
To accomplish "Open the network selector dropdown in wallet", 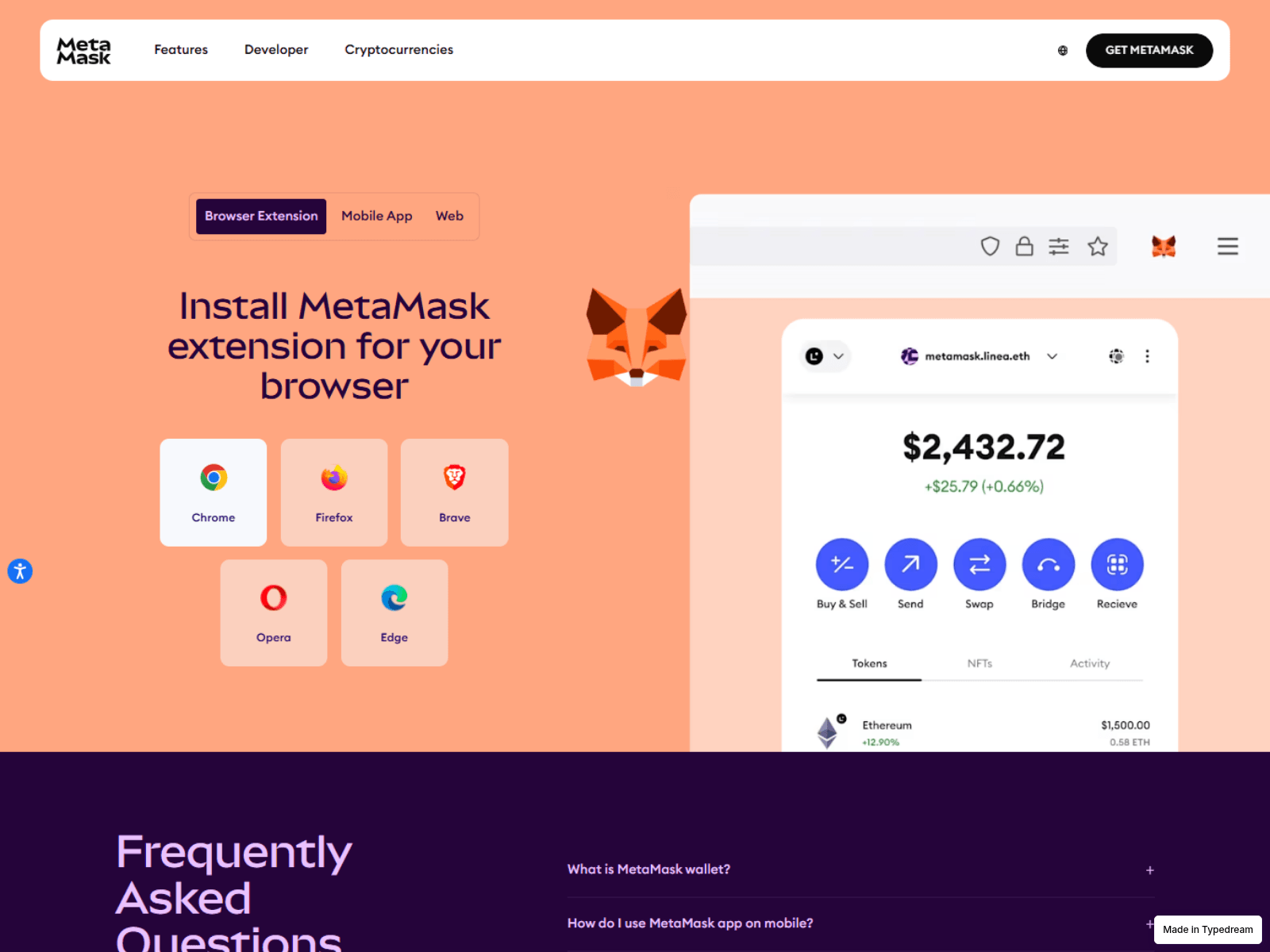I will click(825, 356).
